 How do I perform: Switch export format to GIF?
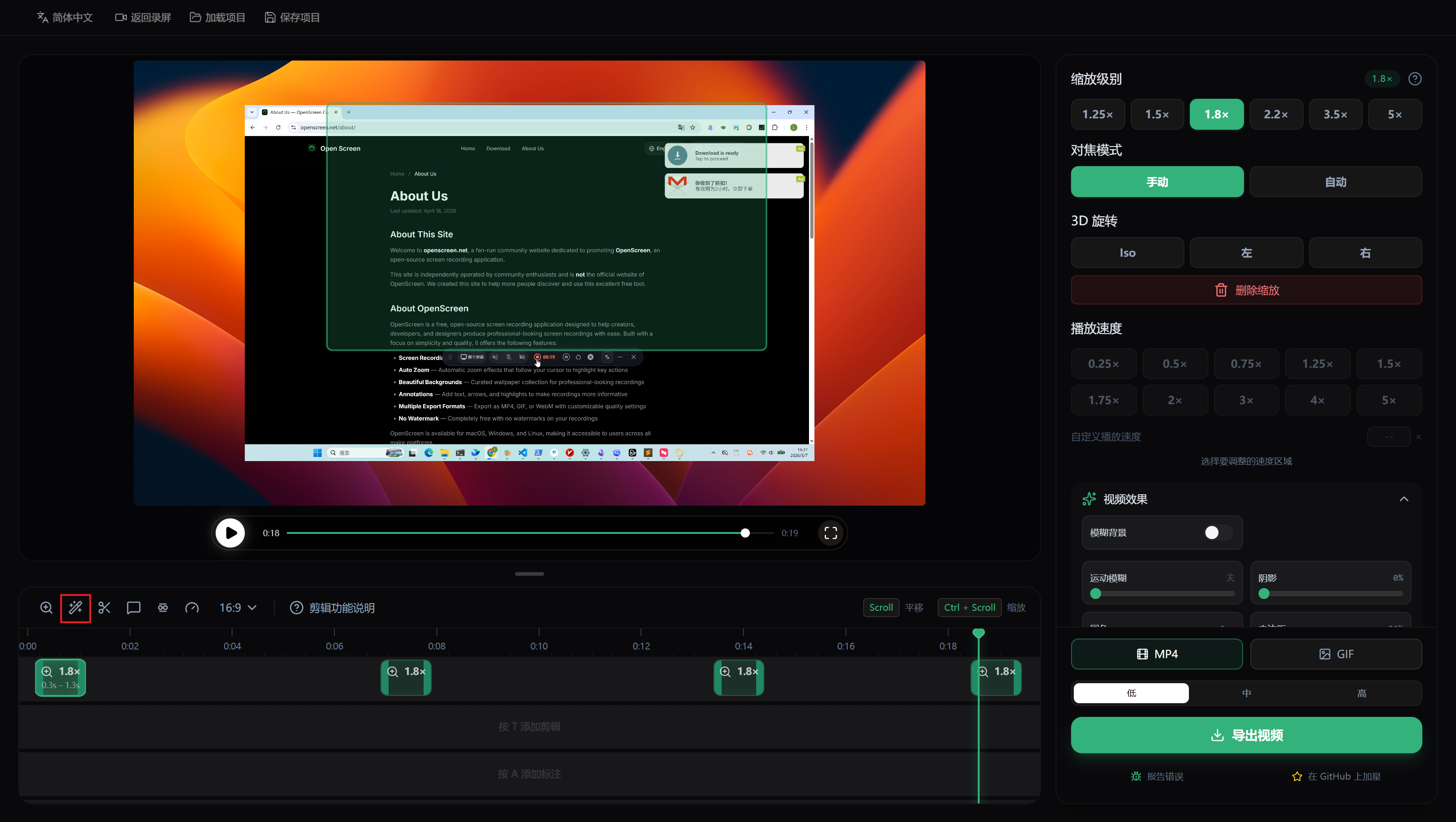point(1336,655)
